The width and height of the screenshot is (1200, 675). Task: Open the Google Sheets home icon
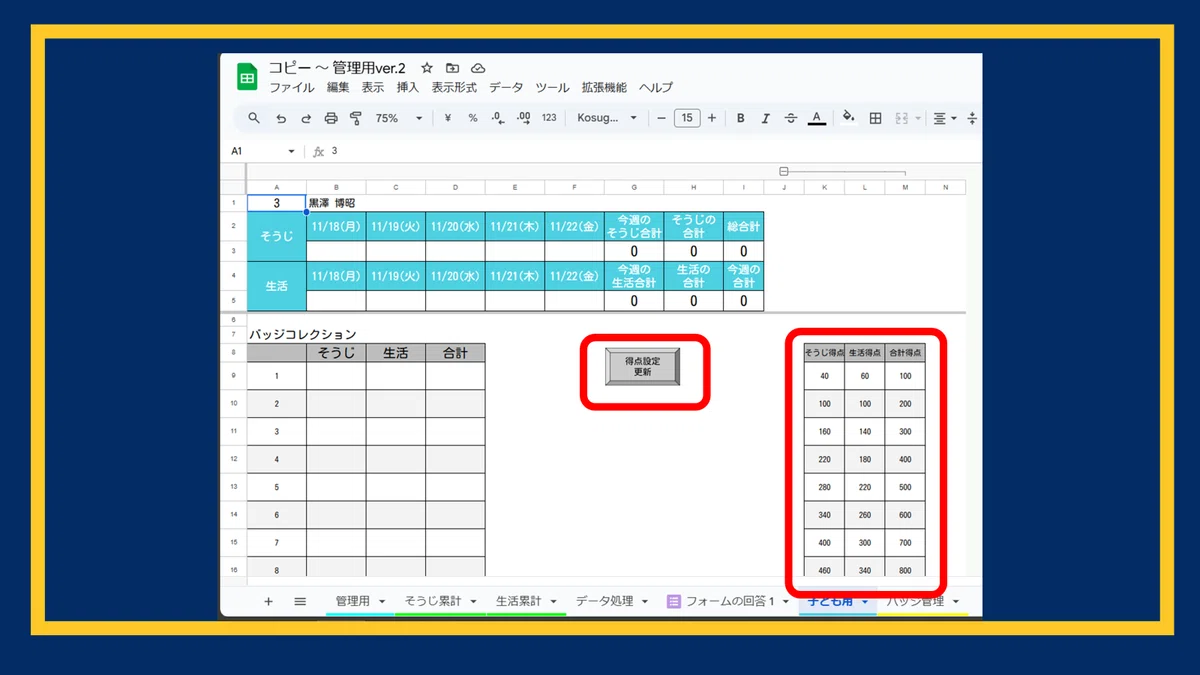(x=247, y=76)
